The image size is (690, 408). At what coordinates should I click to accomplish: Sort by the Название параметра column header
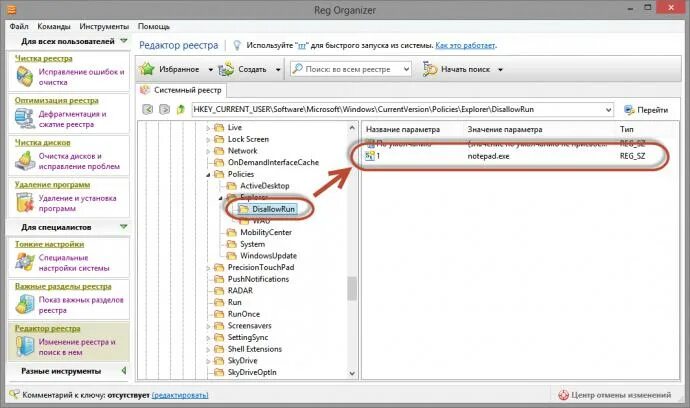pos(403,129)
